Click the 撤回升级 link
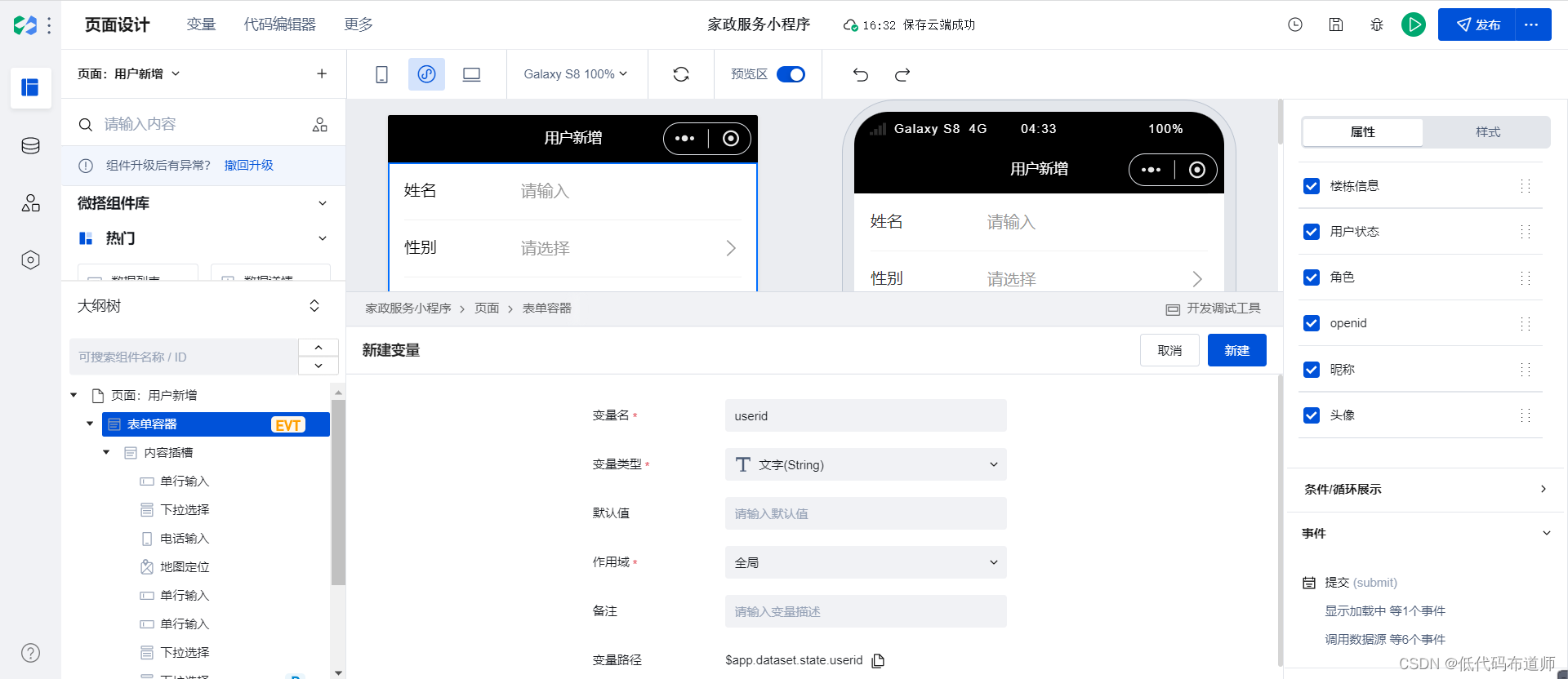The width and height of the screenshot is (1568, 679). coord(249,165)
